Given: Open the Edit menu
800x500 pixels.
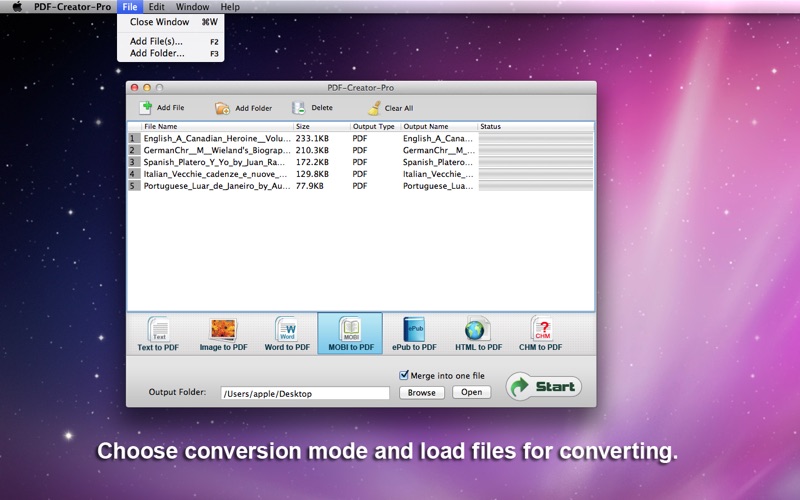Looking at the screenshot, I should pos(156,7).
